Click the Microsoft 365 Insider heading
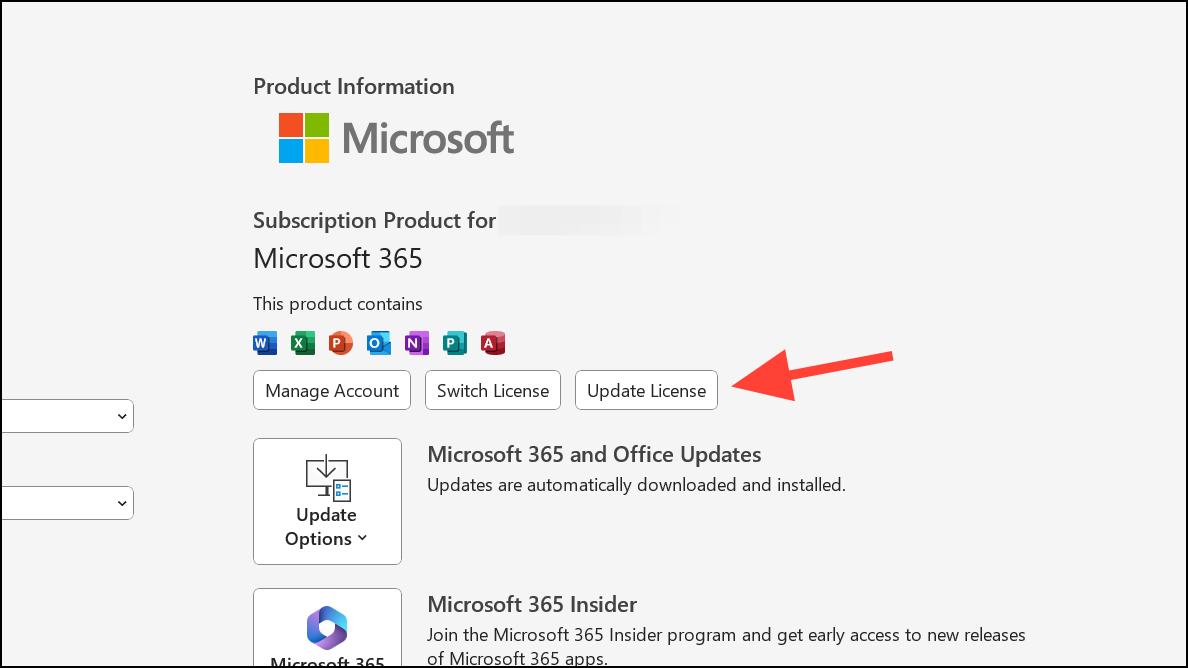 point(532,604)
